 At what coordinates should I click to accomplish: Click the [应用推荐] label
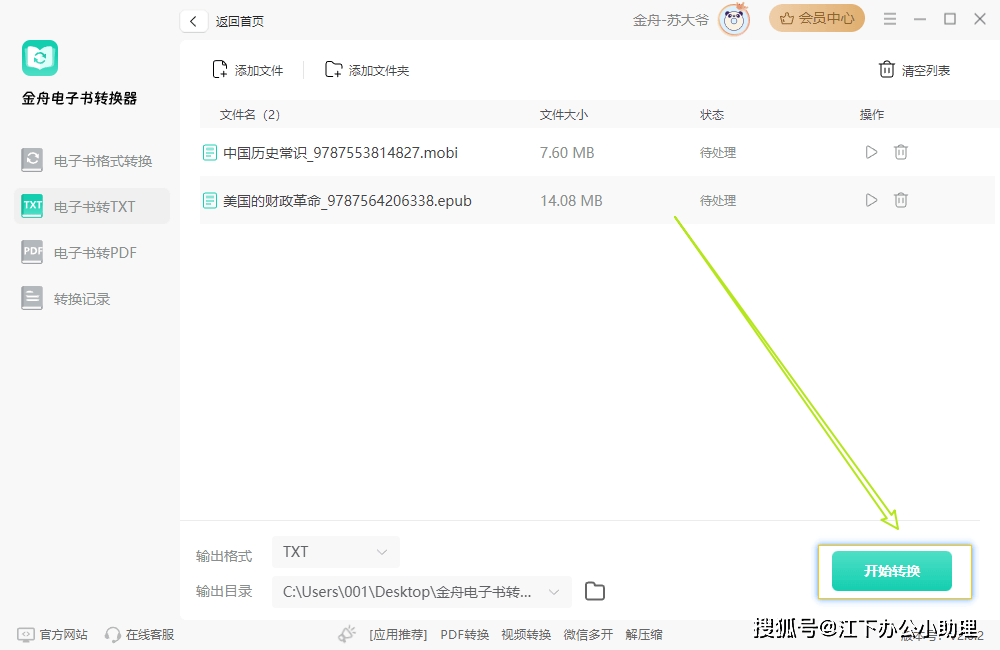[x=398, y=635]
